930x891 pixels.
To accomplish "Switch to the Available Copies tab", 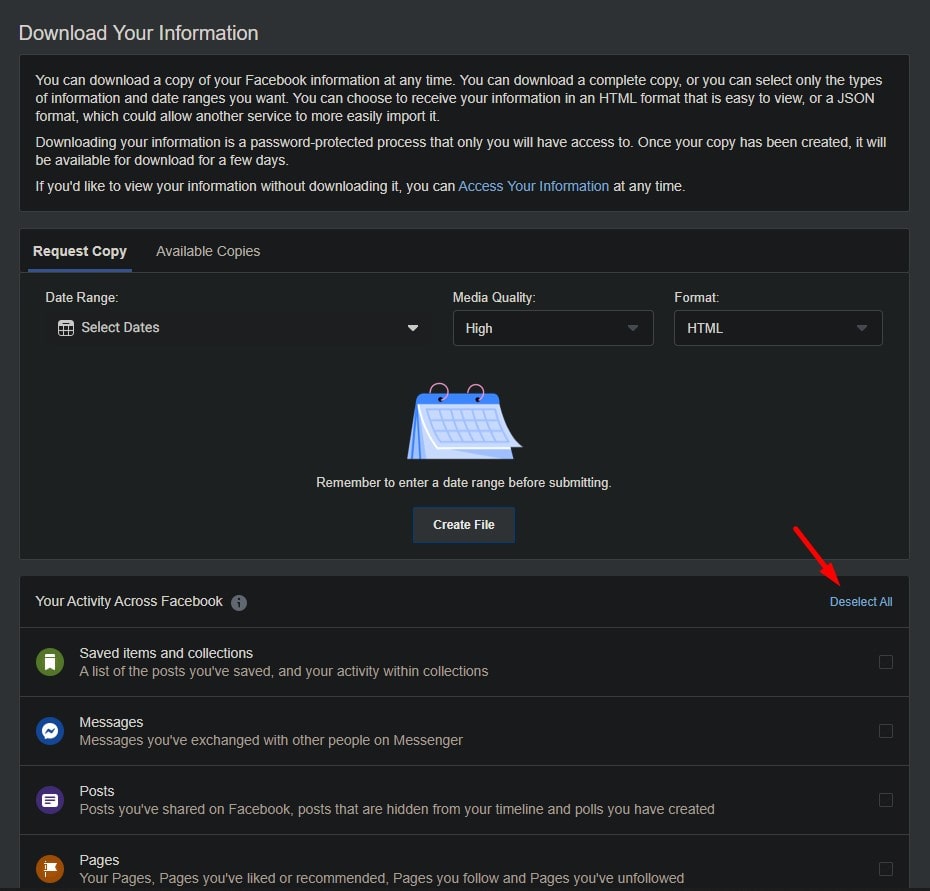I will point(207,251).
